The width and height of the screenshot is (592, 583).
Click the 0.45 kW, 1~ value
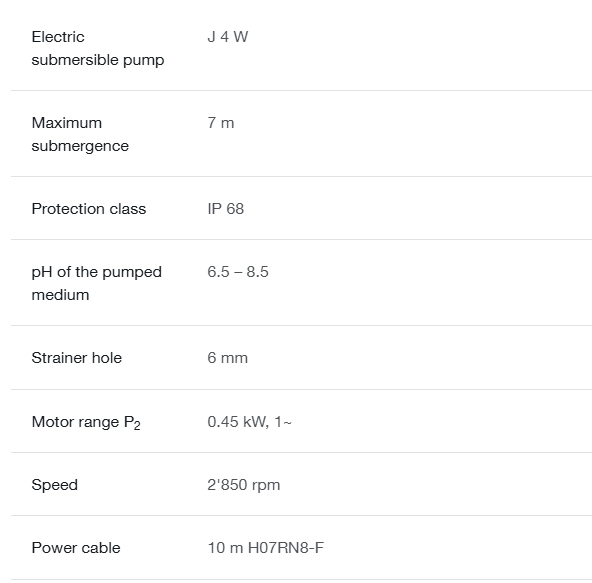pos(249,422)
